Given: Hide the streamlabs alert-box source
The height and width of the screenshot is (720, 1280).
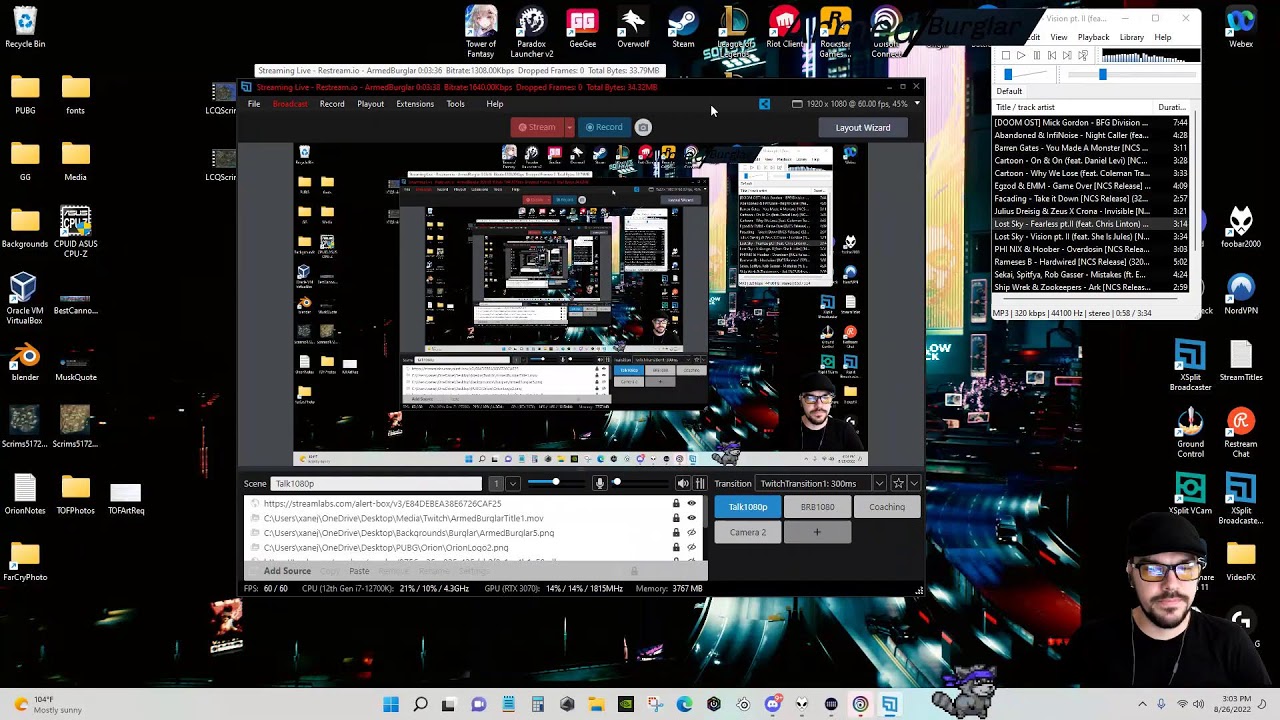Looking at the screenshot, I should (x=691, y=504).
